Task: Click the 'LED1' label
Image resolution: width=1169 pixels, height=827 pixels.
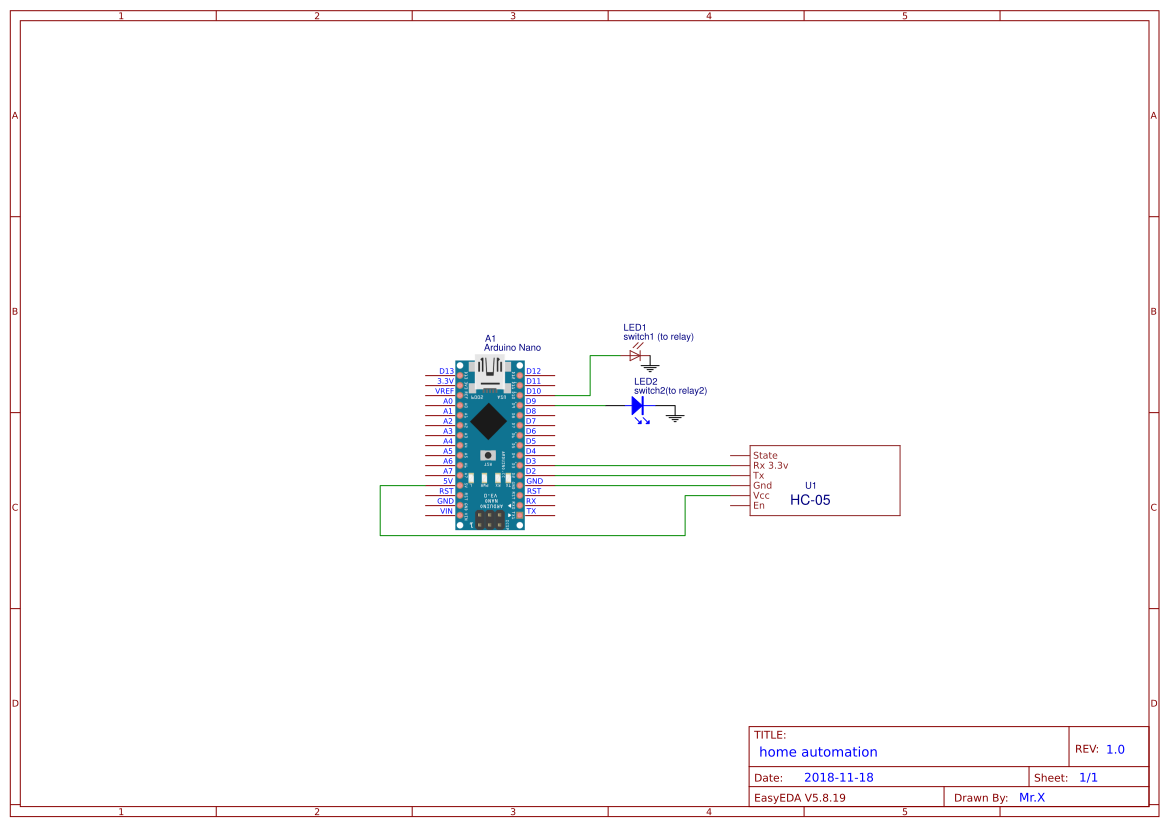Action: click(x=634, y=327)
